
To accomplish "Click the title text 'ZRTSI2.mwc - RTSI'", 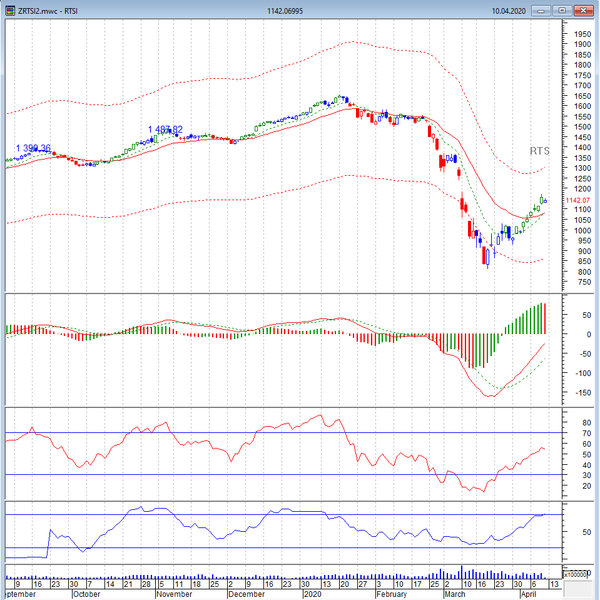I will (x=48, y=11).
